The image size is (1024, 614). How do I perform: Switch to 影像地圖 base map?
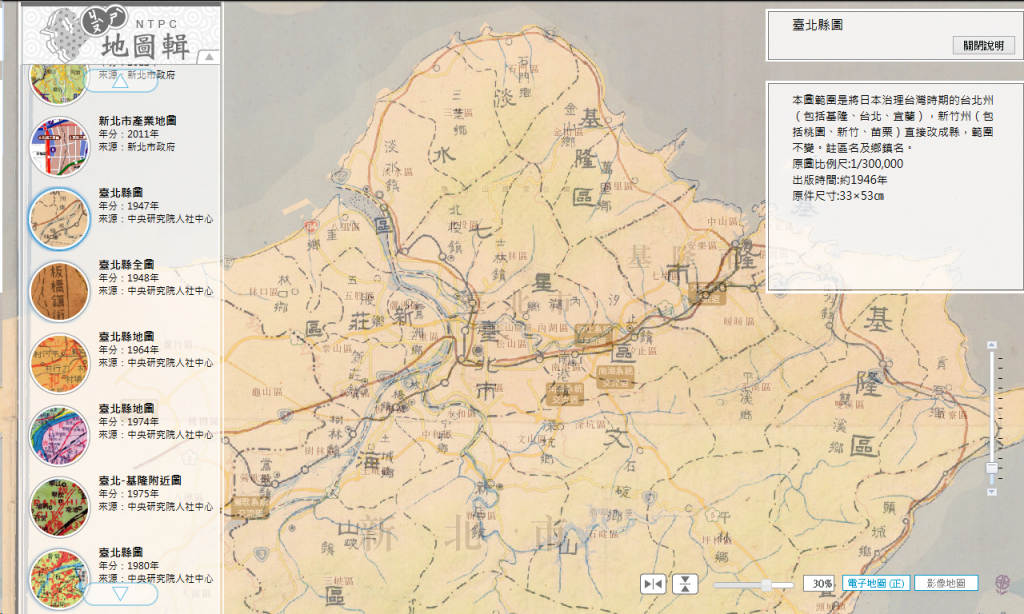click(x=946, y=583)
